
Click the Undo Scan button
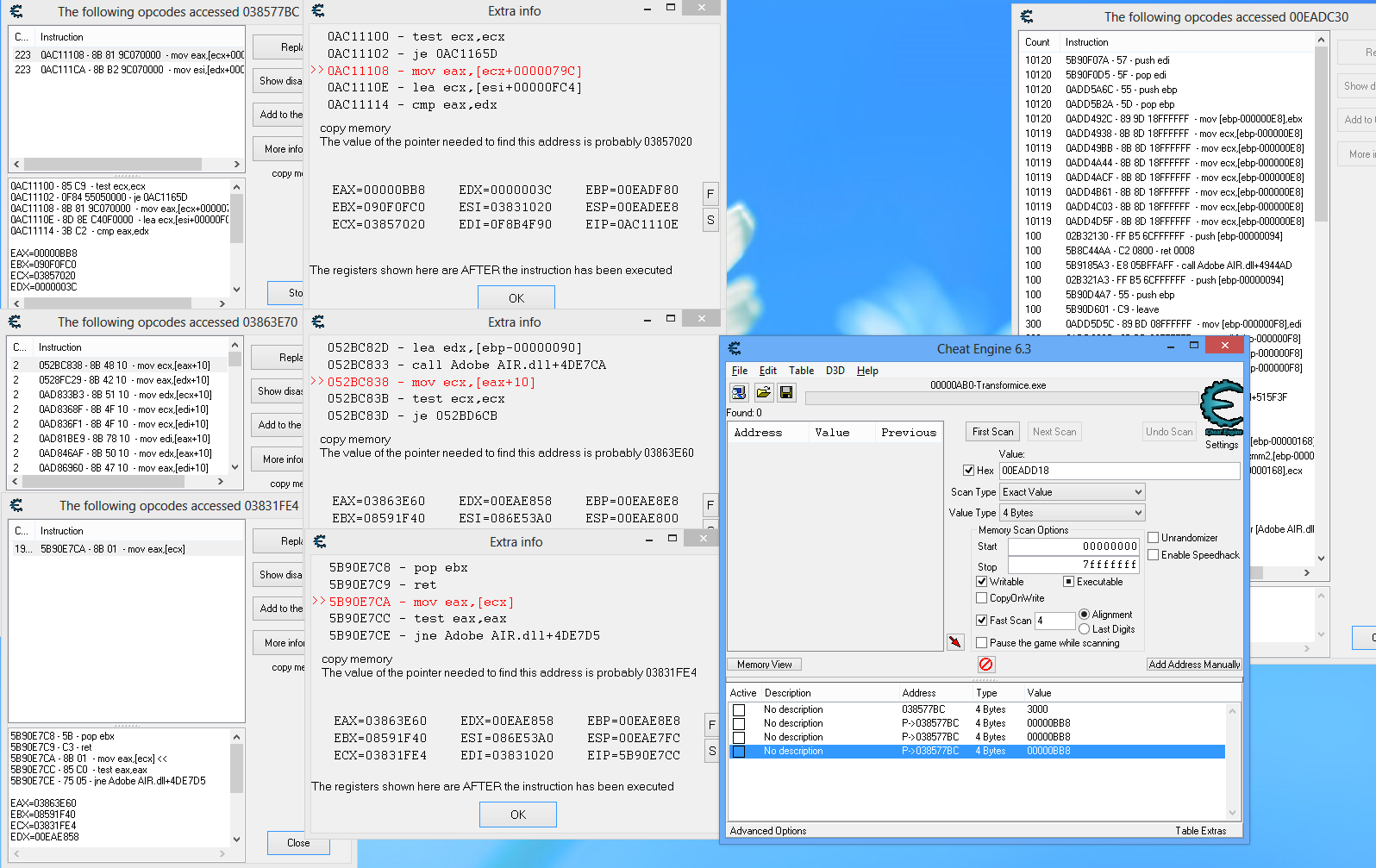coord(1169,432)
